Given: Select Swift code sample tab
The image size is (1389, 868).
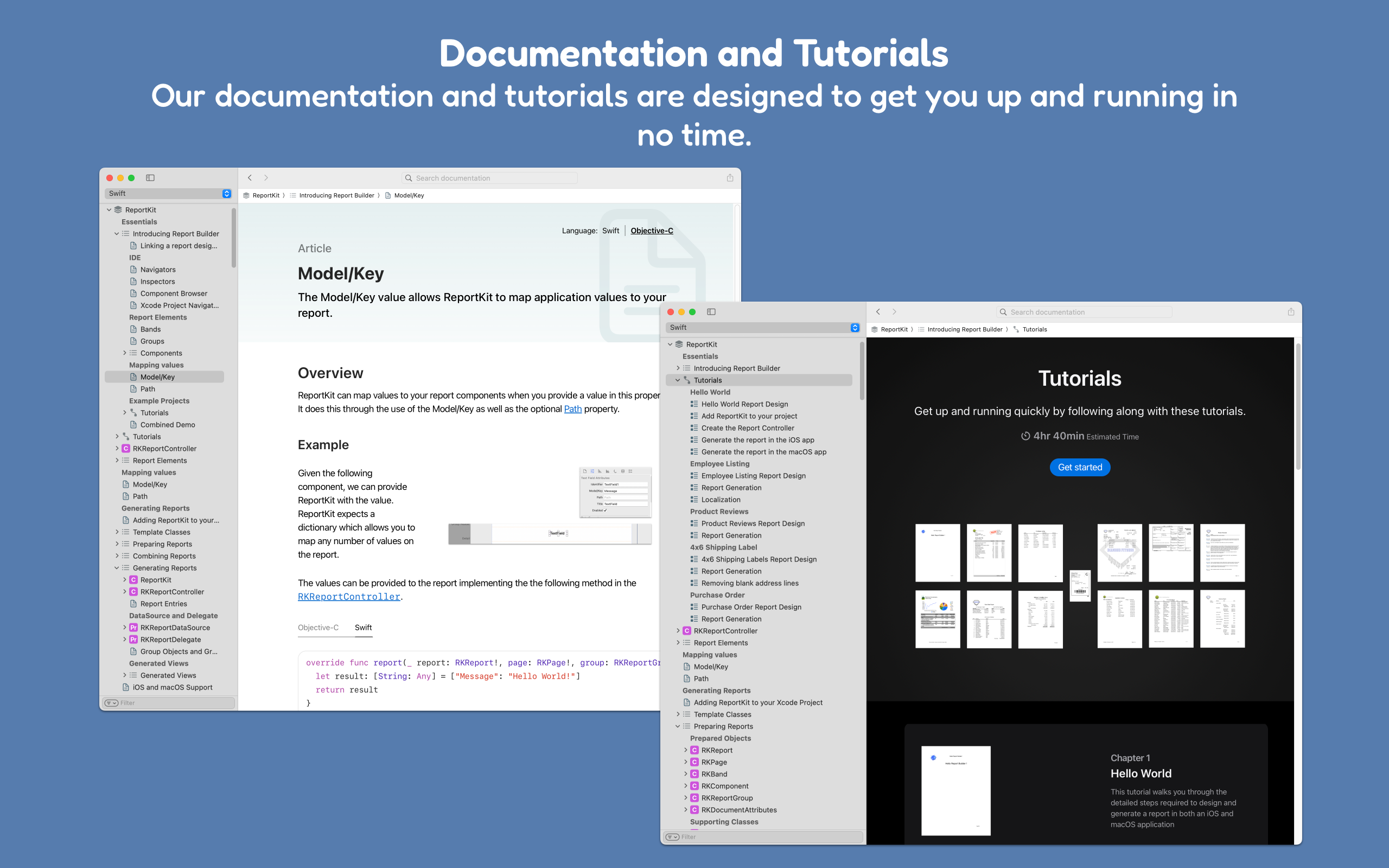Looking at the screenshot, I should click(363, 628).
